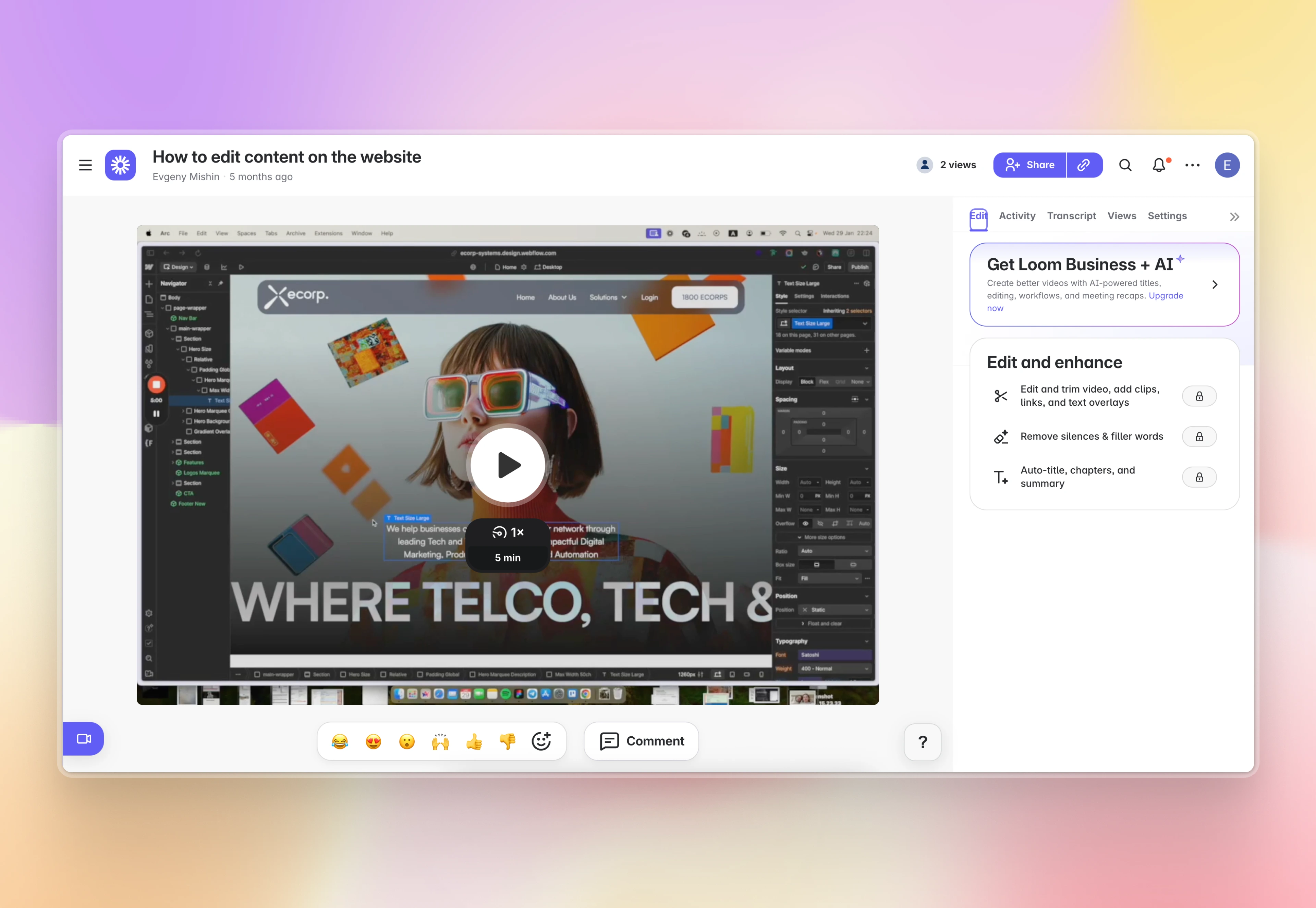Open the three-dot more options menu
This screenshot has height=908, width=1316.
(1193, 165)
